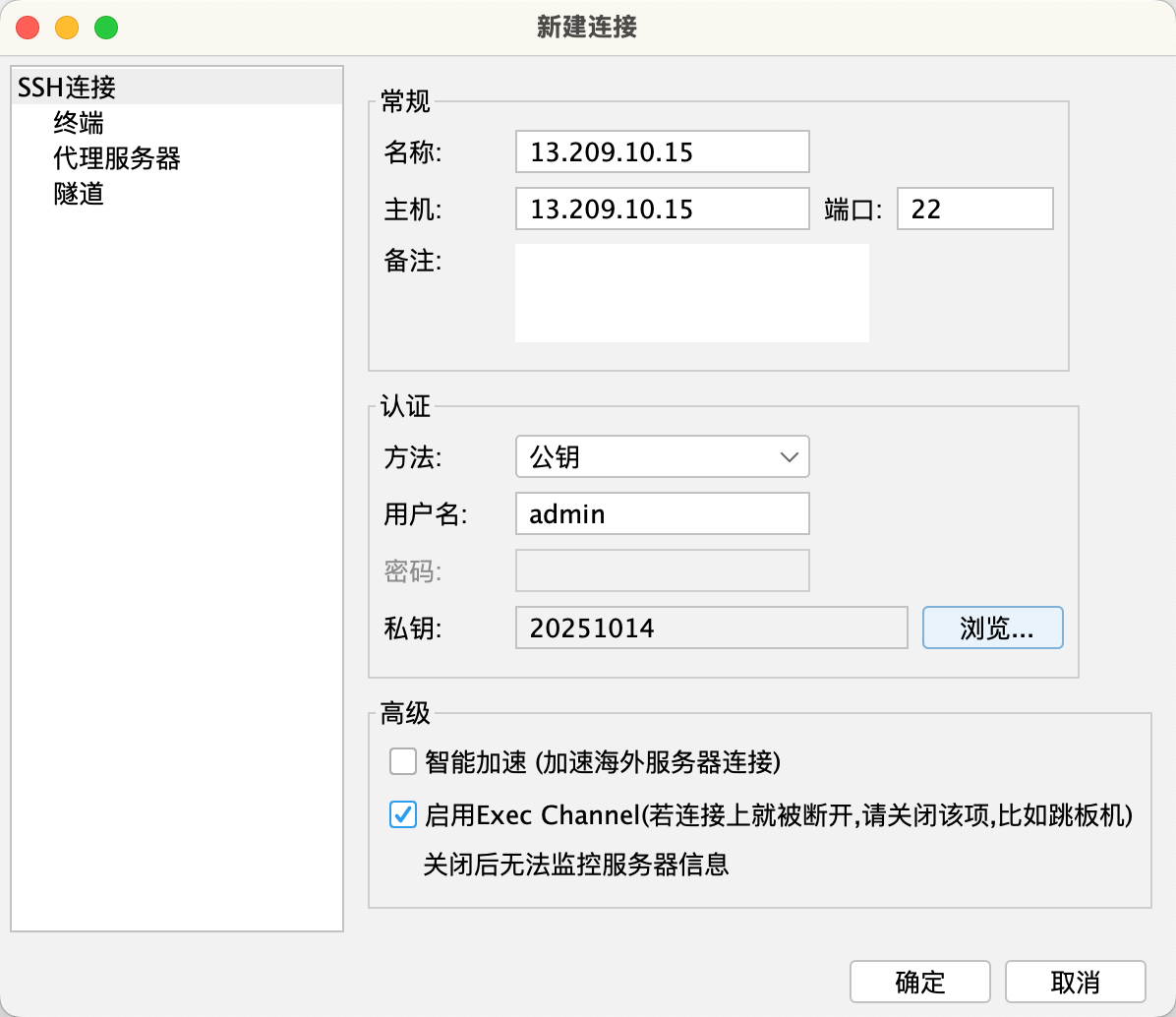Open the 隧道 settings page
1176x1017 pixels.
(79, 194)
